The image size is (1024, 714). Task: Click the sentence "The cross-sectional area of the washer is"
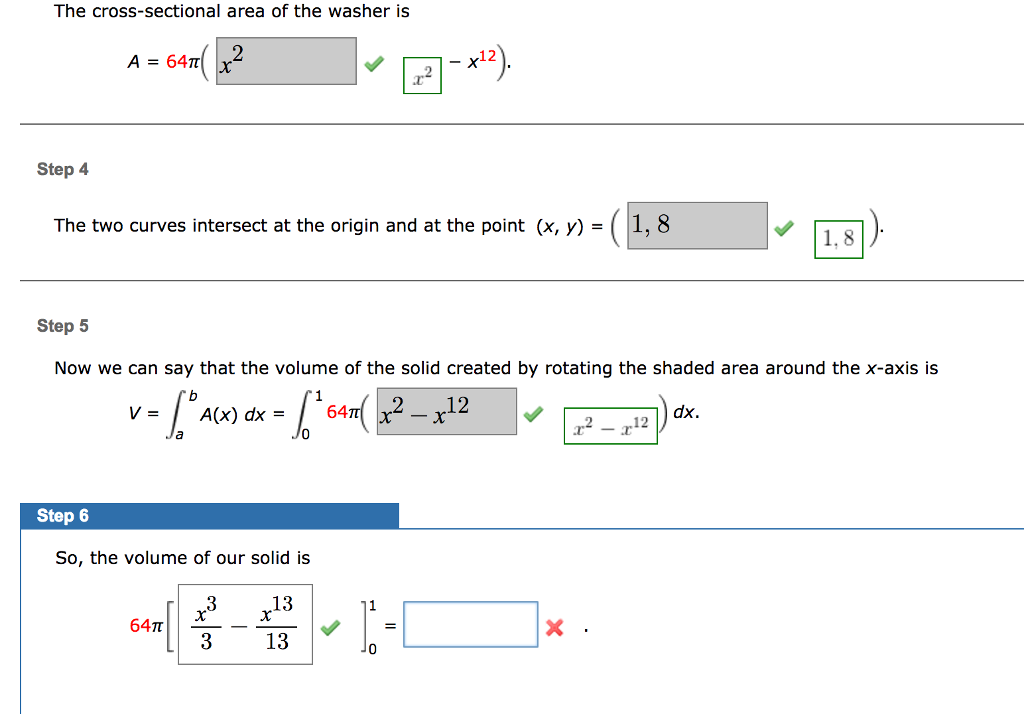(232, 12)
